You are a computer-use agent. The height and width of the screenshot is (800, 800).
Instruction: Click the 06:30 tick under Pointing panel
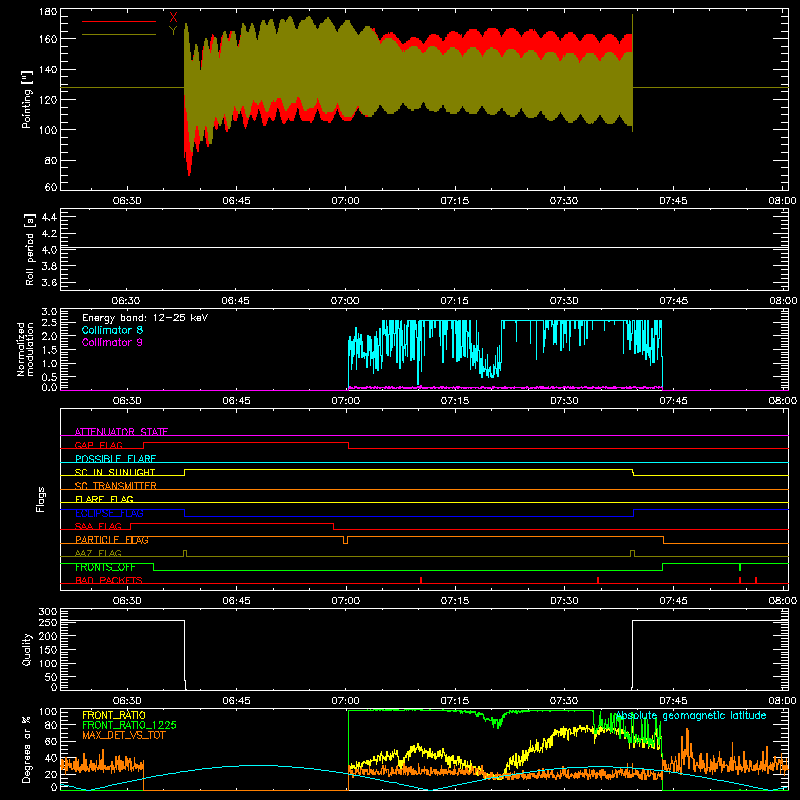click(x=127, y=201)
